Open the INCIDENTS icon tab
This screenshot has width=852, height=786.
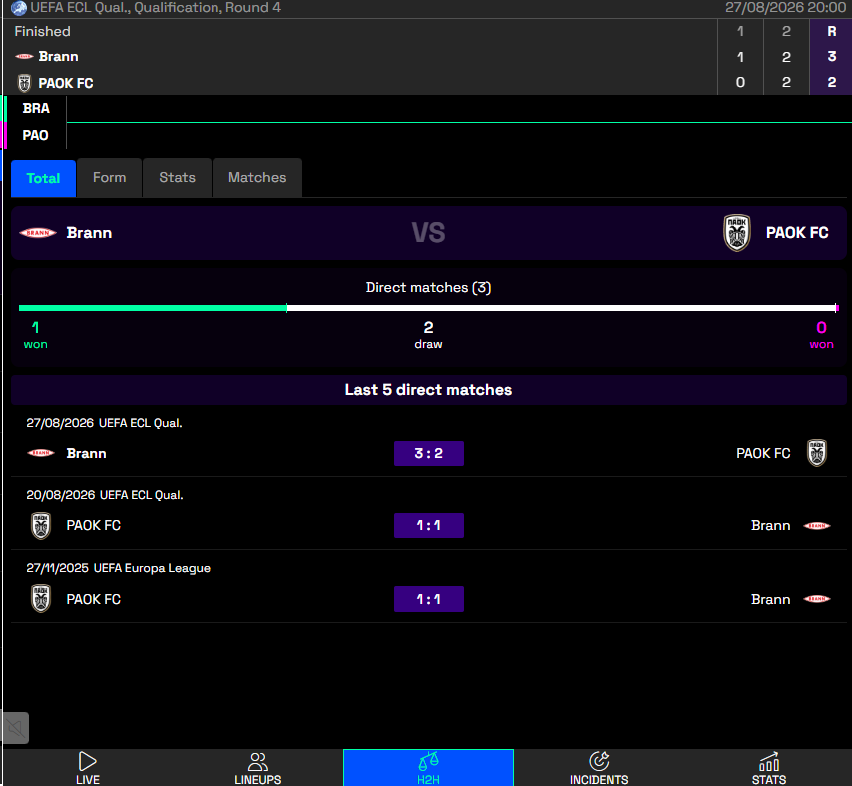599,768
